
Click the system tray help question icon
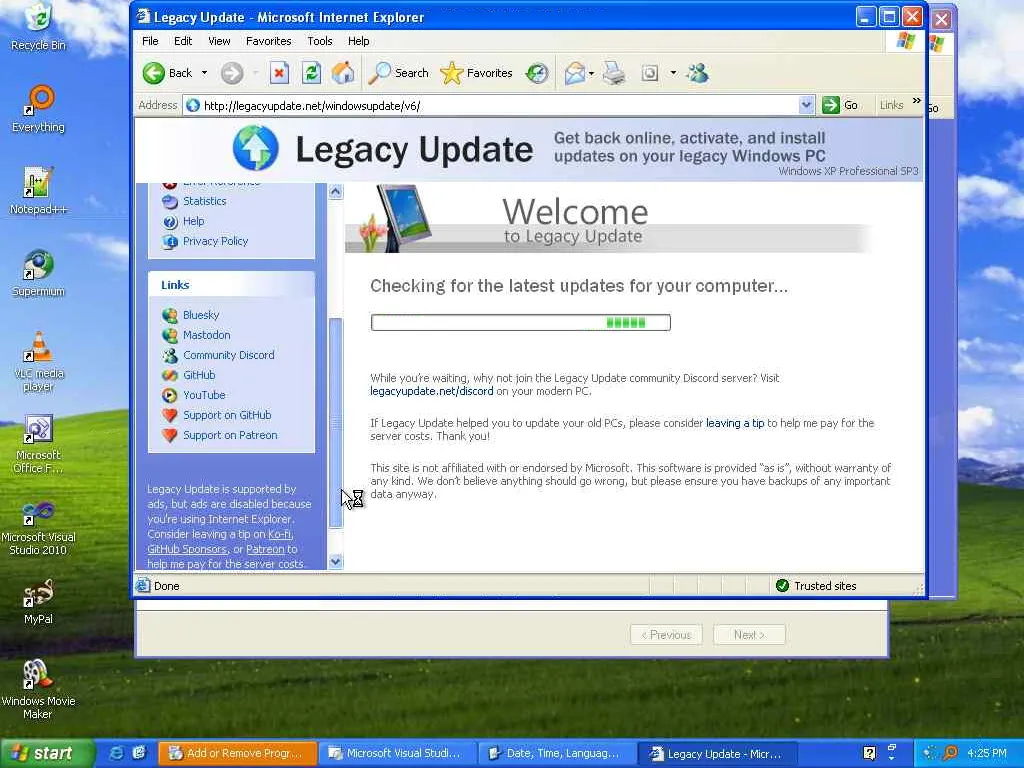click(x=869, y=753)
